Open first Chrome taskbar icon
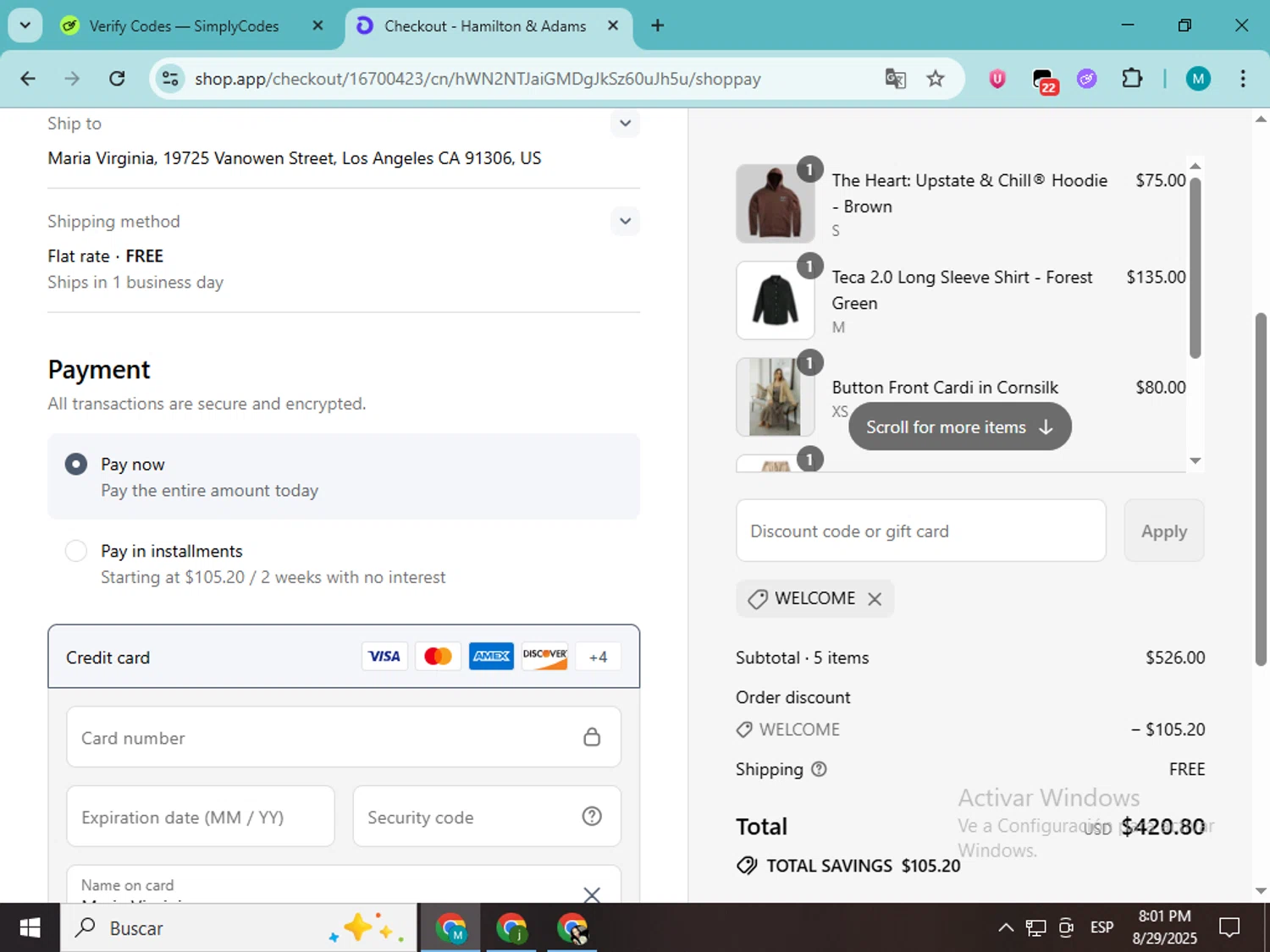Image resolution: width=1270 pixels, height=952 pixels. (x=450, y=928)
